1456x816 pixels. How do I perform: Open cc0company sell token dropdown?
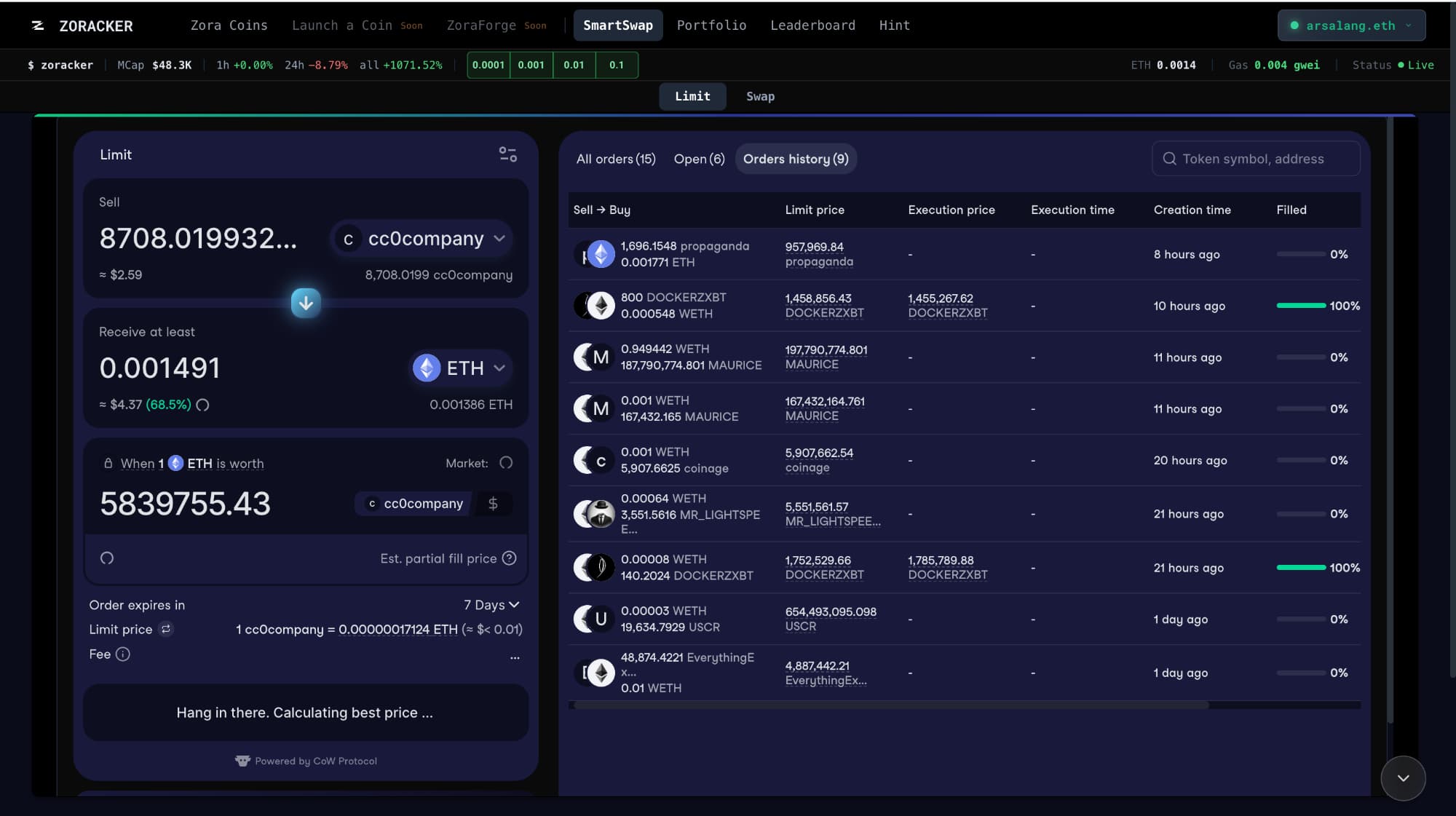pyautogui.click(x=422, y=239)
